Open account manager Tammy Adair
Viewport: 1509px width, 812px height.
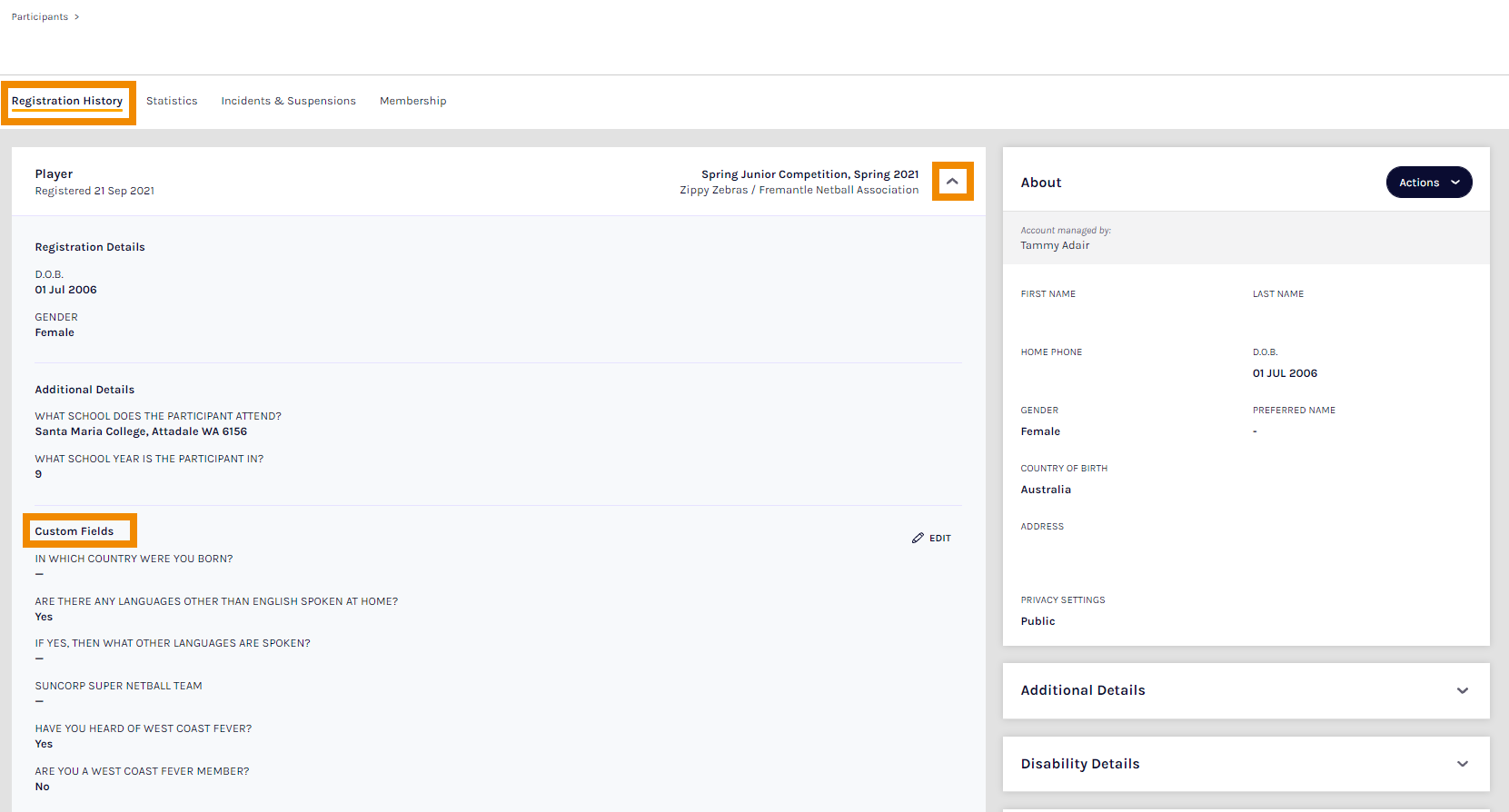pyautogui.click(x=1055, y=245)
